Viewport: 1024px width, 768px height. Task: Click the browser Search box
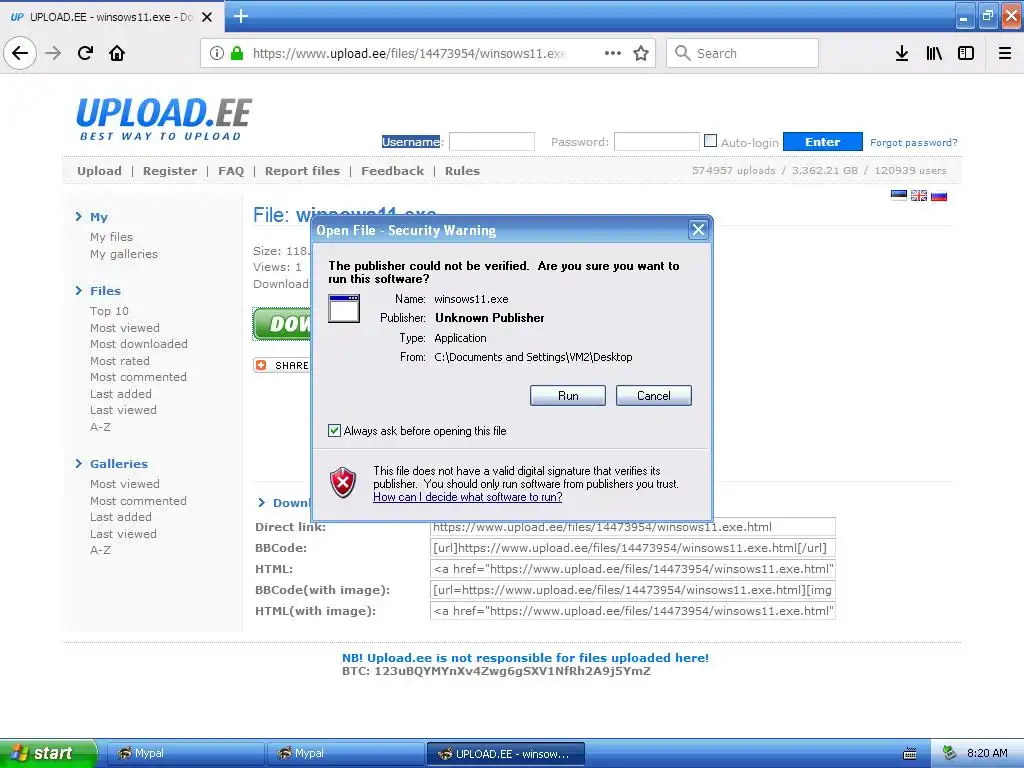743,53
